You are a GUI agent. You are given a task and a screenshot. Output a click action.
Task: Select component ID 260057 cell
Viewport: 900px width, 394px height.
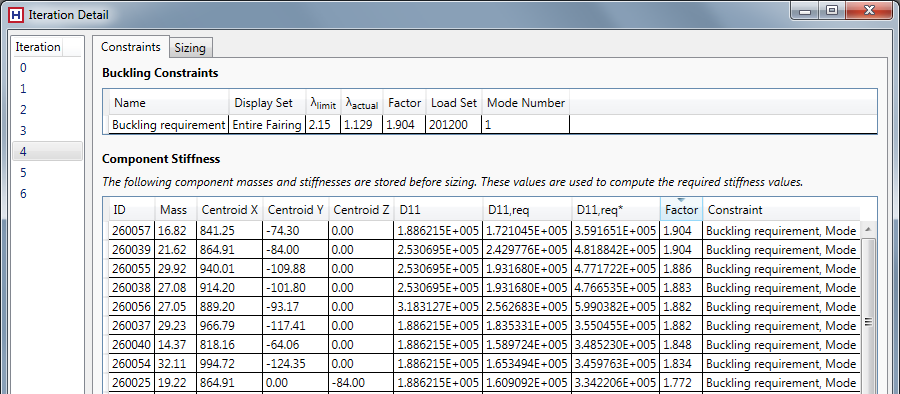pyautogui.click(x=132, y=231)
